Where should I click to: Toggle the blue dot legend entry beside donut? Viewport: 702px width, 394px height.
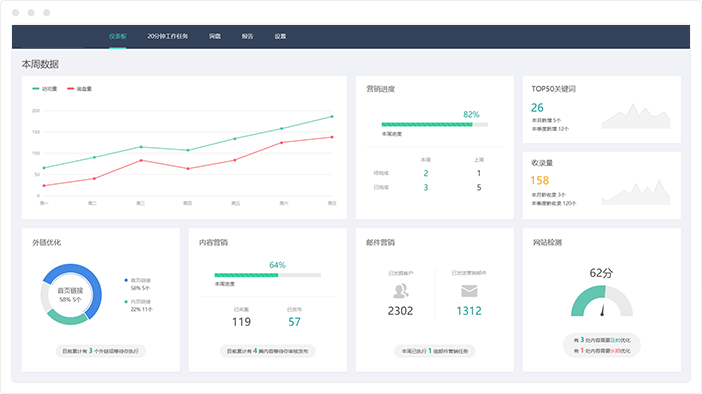point(137,280)
